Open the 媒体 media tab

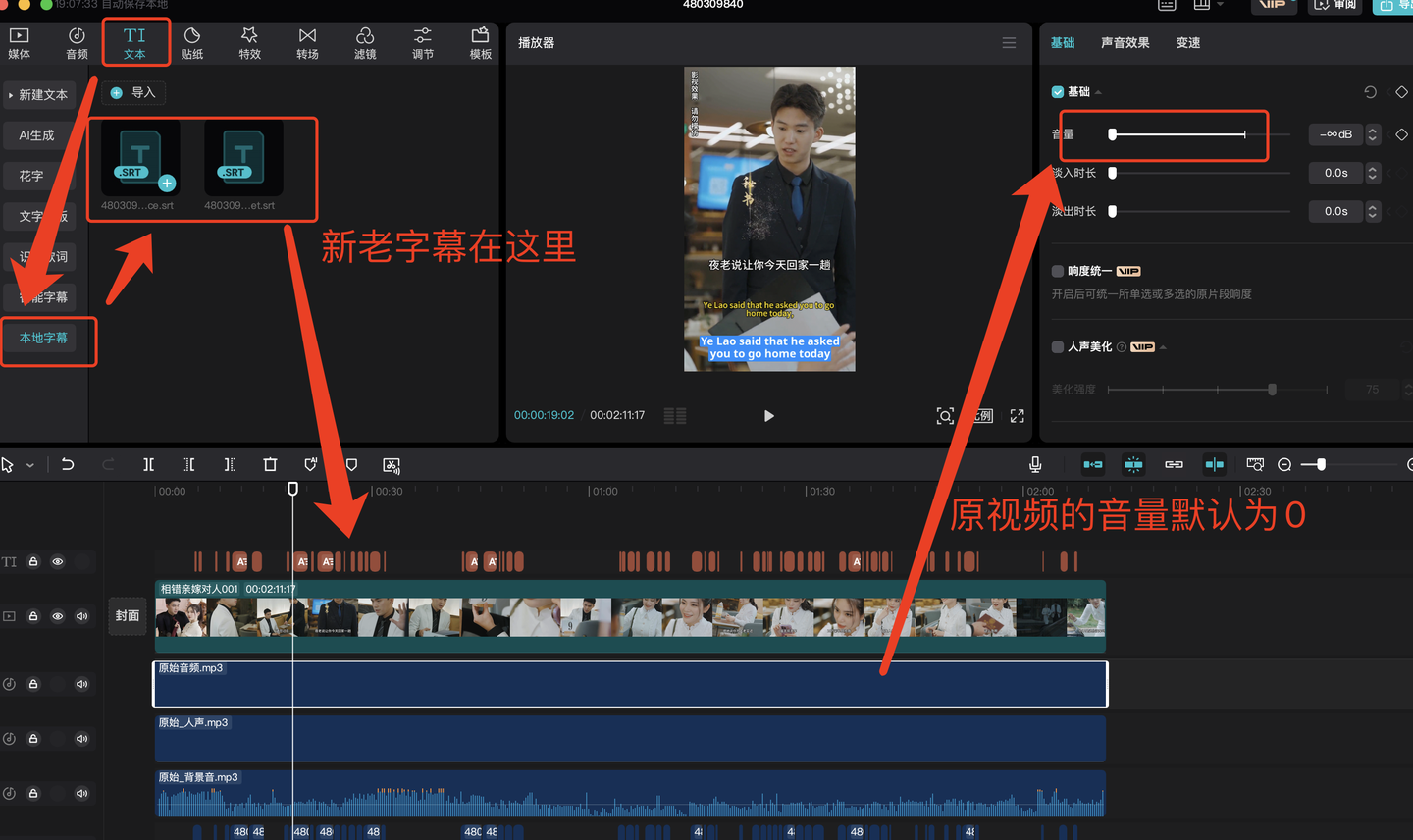click(x=19, y=43)
